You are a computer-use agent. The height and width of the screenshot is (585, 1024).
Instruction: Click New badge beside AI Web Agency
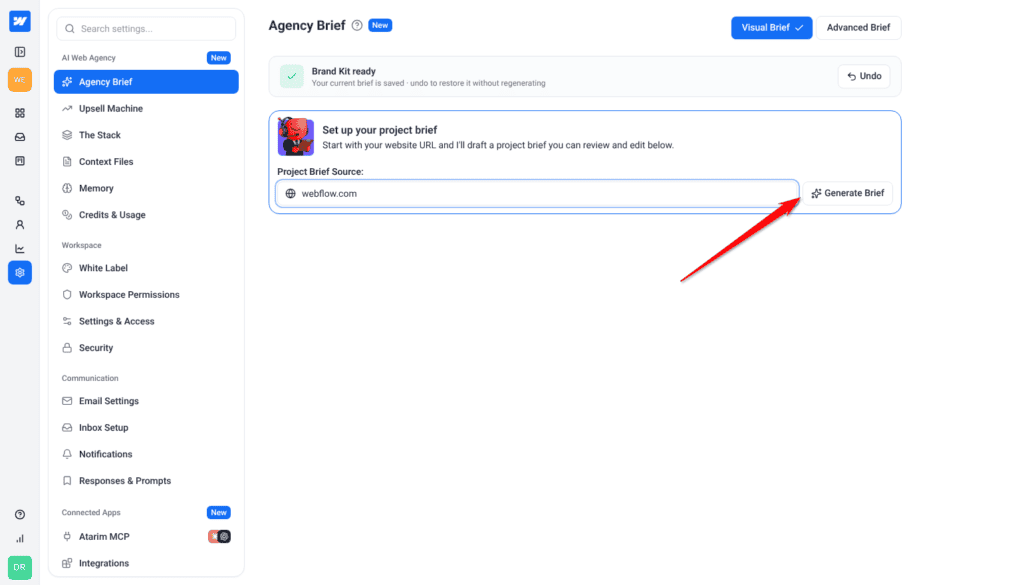click(x=219, y=58)
